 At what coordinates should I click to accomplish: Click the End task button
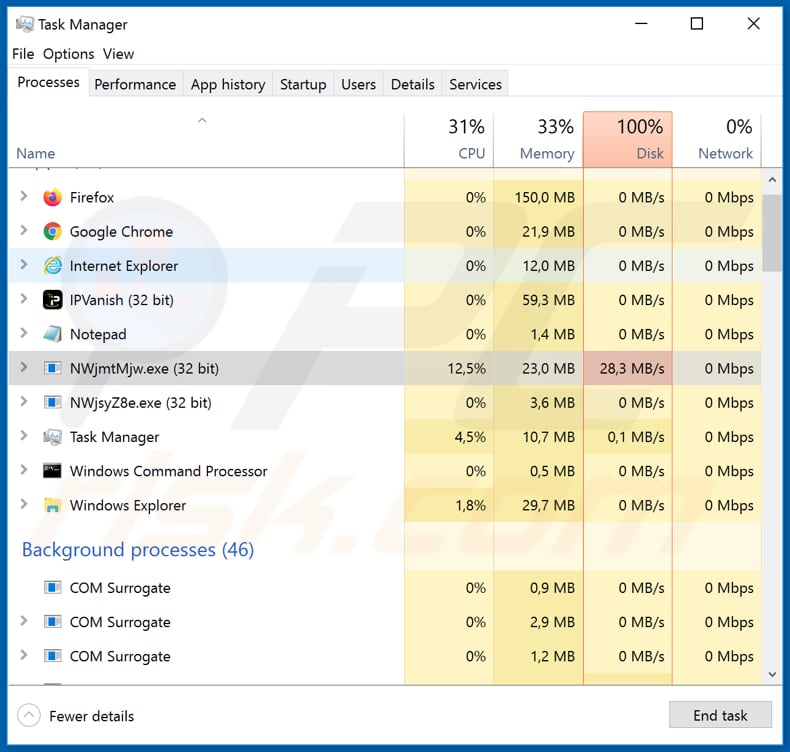coord(720,715)
